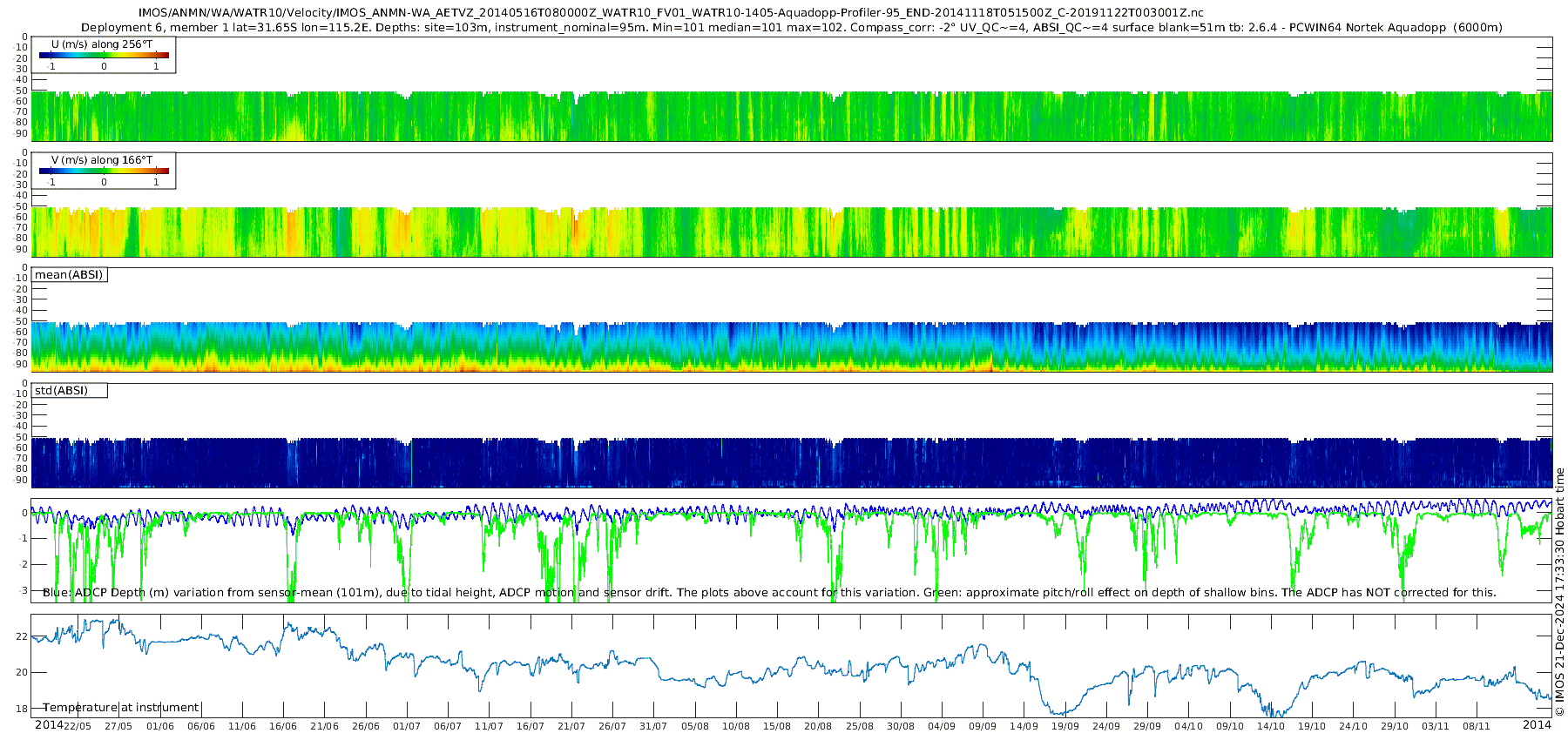Choose the 16/06 date tick label
This screenshot has height=740, width=1568.
point(283,726)
